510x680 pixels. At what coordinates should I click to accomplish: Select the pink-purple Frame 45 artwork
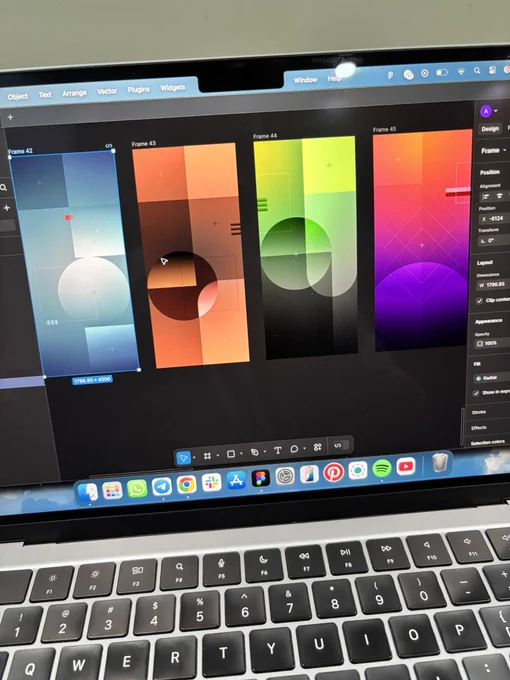click(x=423, y=241)
